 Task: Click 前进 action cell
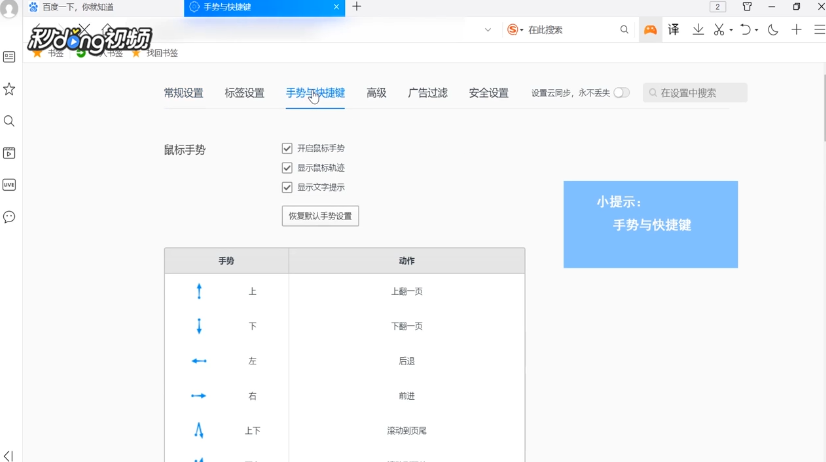point(407,396)
